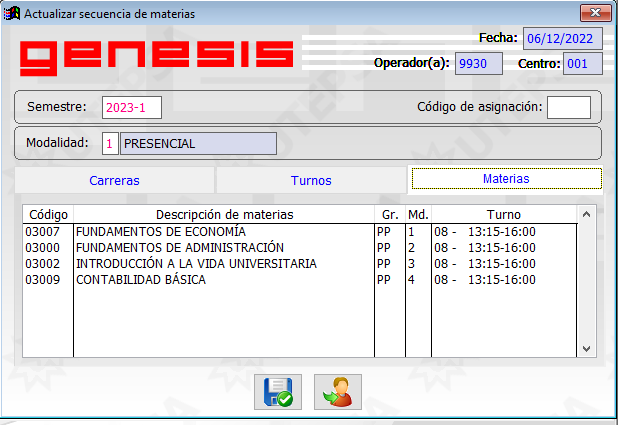
Task: Select code 03002 in the list
Action: 43,264
